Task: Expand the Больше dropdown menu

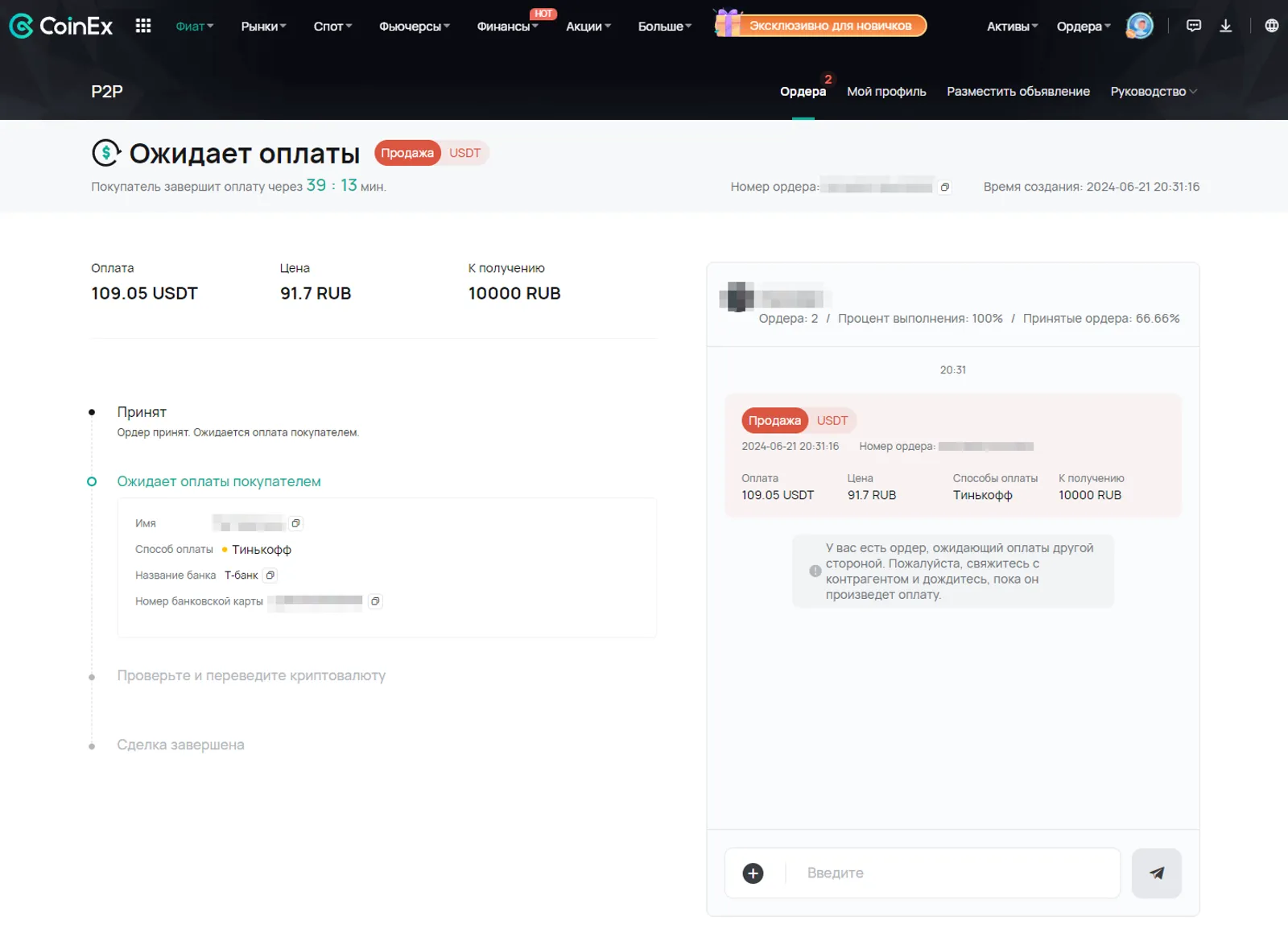Action: pyautogui.click(x=665, y=26)
